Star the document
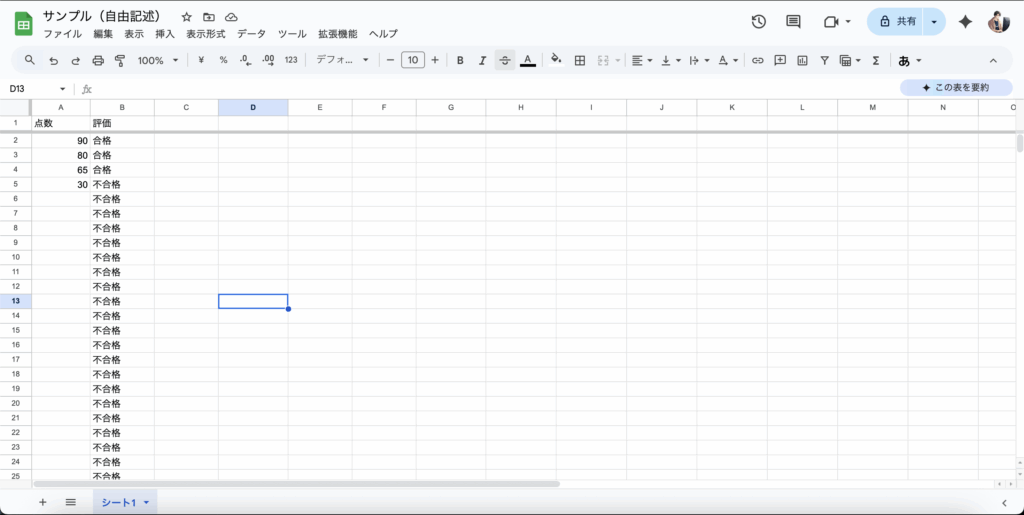Image resolution: width=1024 pixels, height=515 pixels. tap(187, 17)
